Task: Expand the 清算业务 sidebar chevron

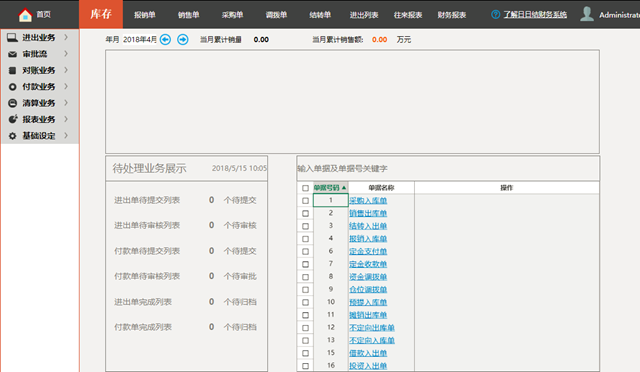Action: pos(66,102)
